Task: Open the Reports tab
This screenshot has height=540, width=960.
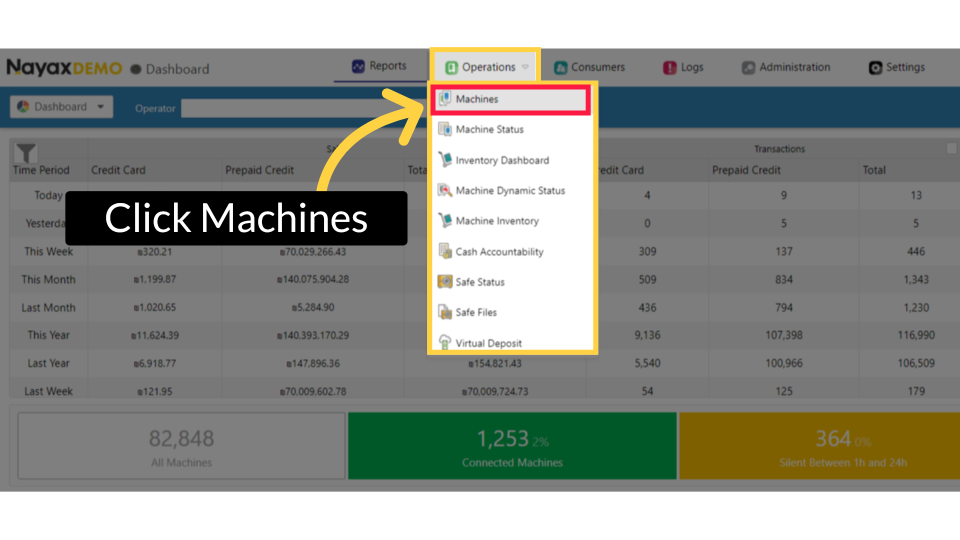Action: tap(379, 67)
